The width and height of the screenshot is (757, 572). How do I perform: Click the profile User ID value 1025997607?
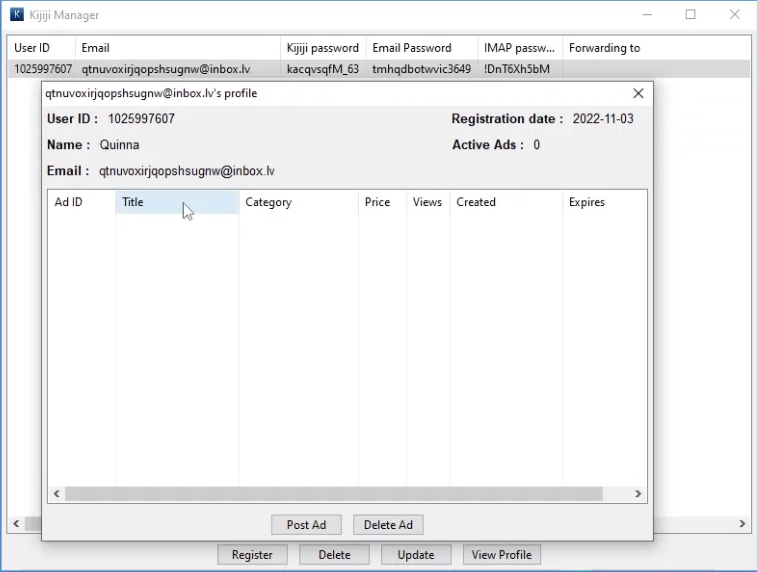tap(141, 119)
